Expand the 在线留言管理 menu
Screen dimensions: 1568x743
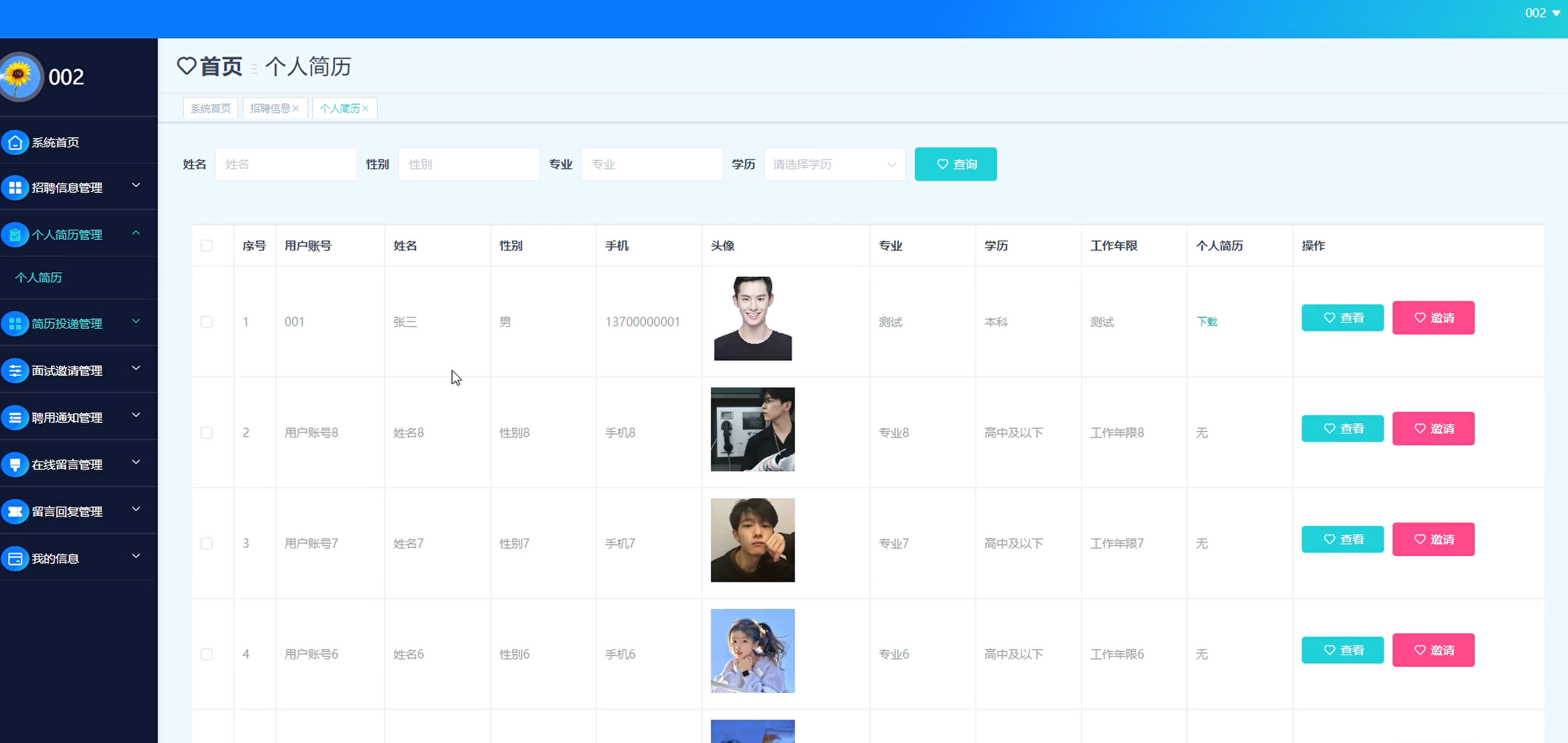[x=136, y=462]
